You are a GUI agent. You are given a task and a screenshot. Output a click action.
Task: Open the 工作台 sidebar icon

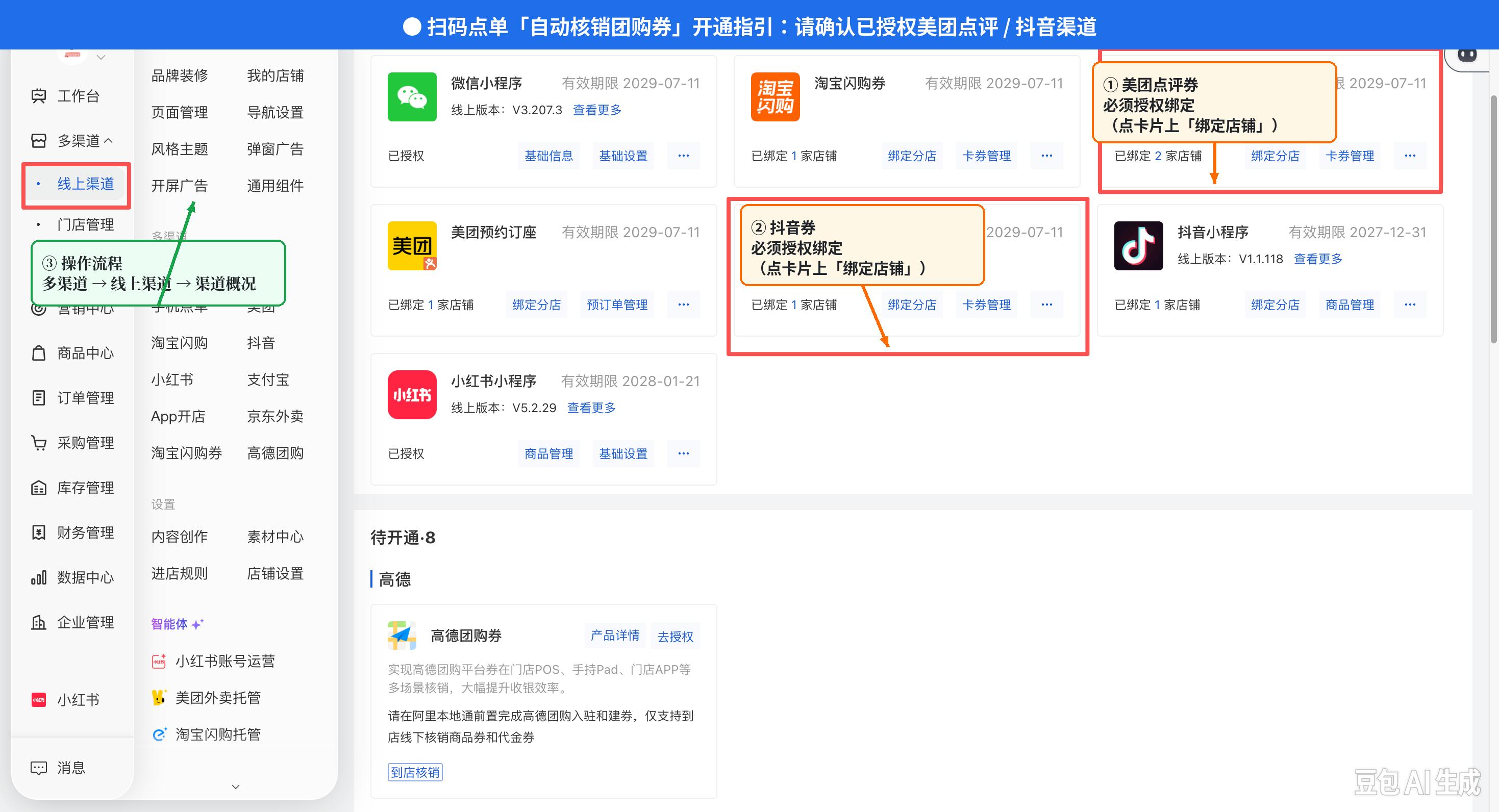[x=38, y=96]
